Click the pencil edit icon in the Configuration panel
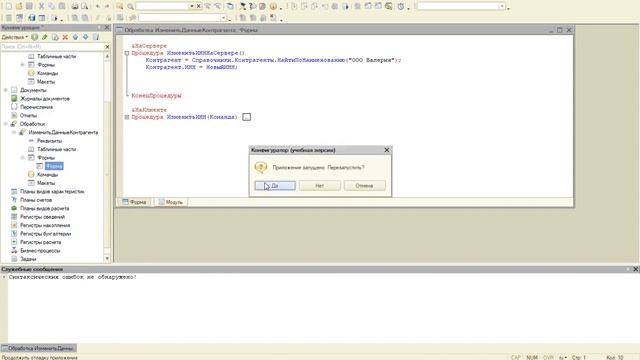Screen dimensions: 640x360 44,37
